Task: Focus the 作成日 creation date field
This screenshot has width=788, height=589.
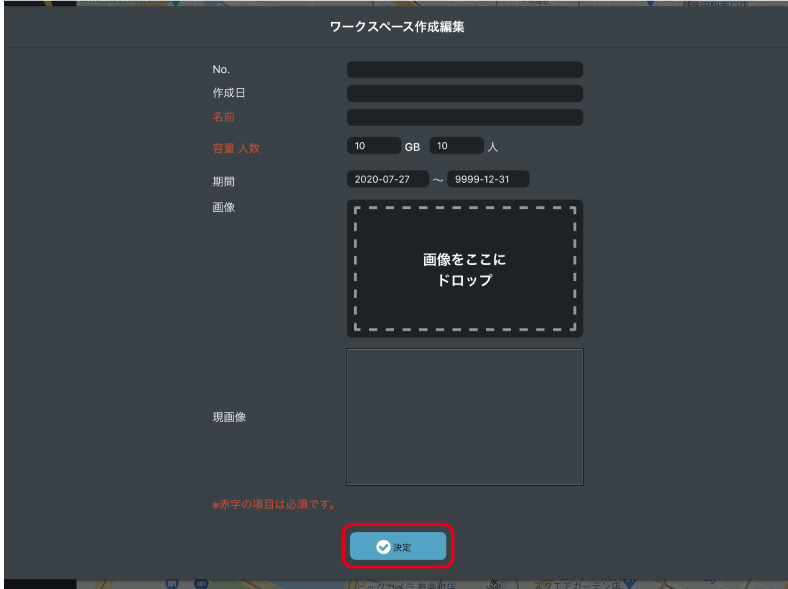Action: pos(464,94)
